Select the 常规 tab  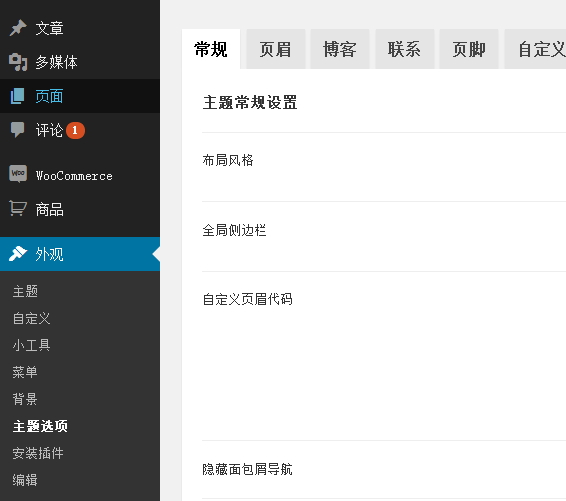click(211, 49)
